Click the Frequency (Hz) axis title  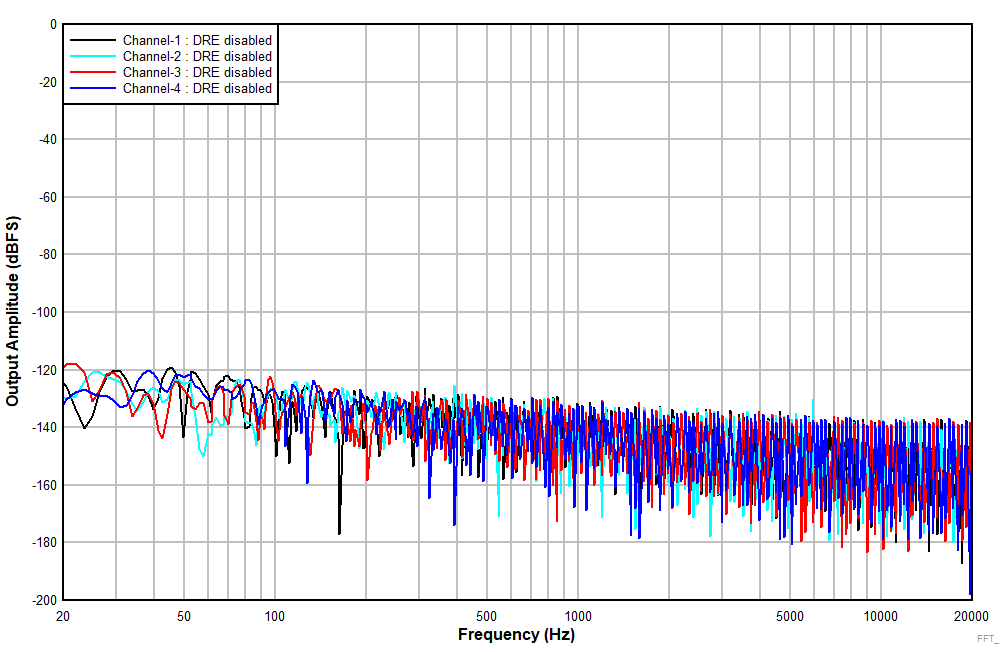(x=515, y=634)
